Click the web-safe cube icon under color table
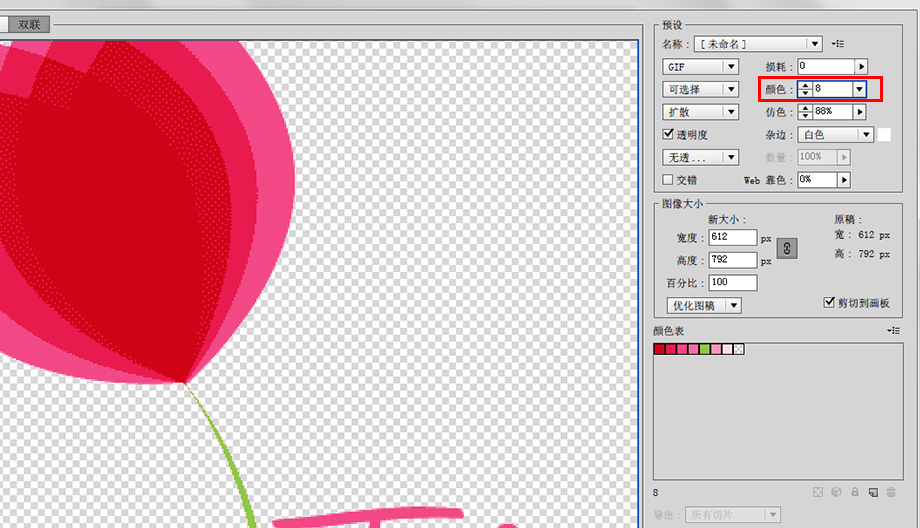The height and width of the screenshot is (528, 920). click(x=836, y=492)
